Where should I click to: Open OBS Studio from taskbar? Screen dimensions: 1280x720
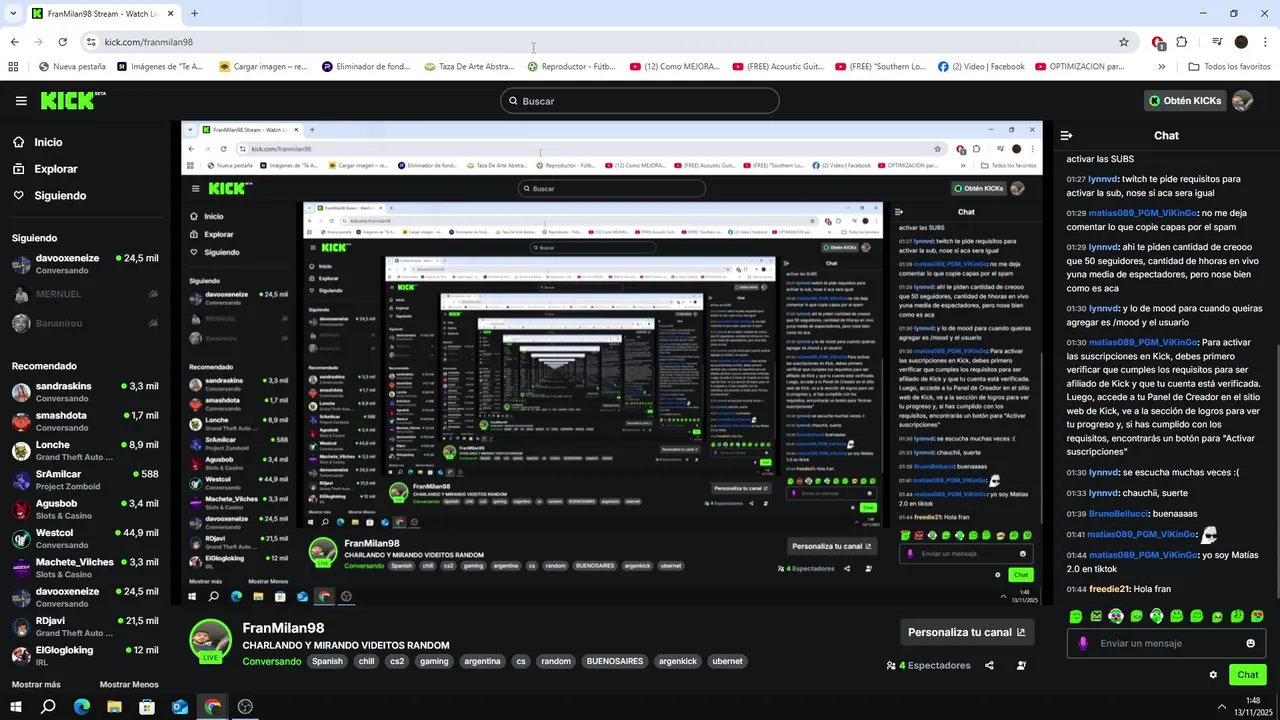(x=245, y=707)
